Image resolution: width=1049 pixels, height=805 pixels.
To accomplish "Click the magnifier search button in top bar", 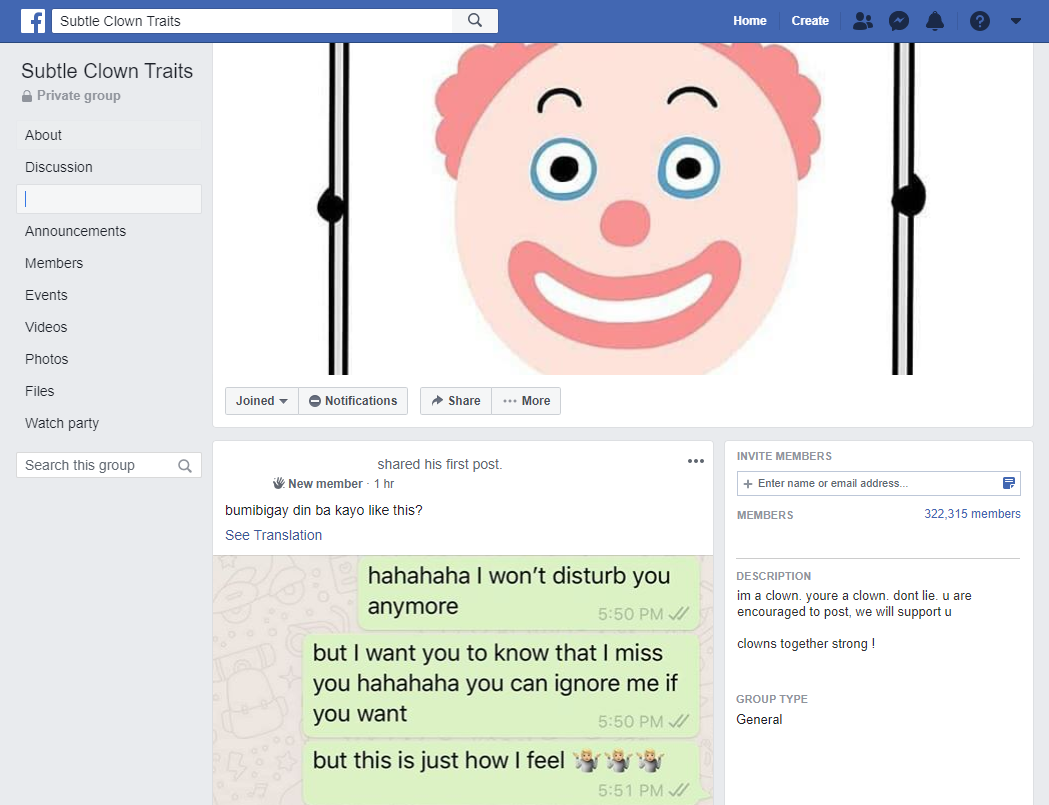I will pos(475,21).
